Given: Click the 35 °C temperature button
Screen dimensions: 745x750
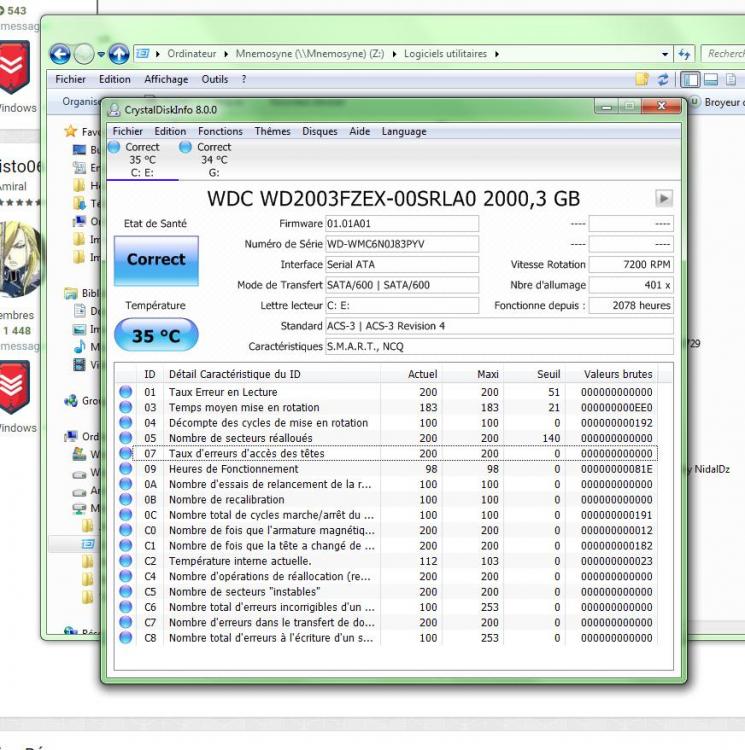Looking at the screenshot, I should 155,336.
